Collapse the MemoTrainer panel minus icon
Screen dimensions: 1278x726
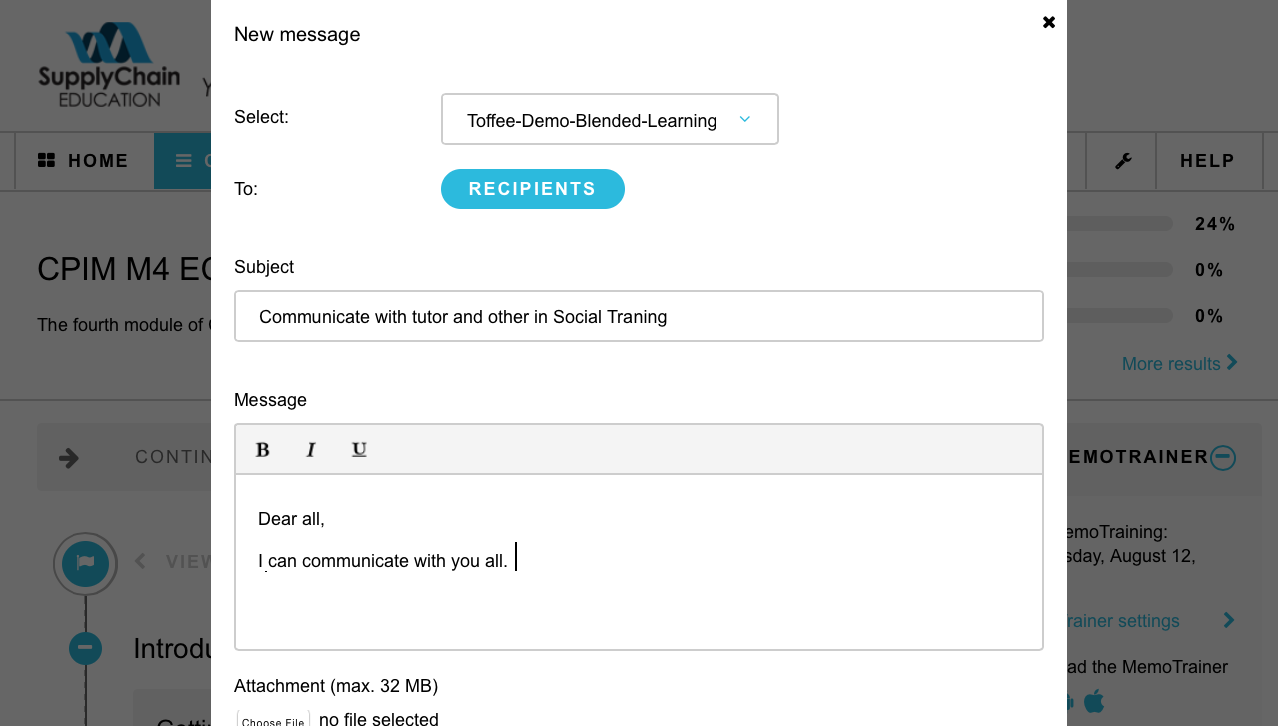pyautogui.click(x=1223, y=457)
